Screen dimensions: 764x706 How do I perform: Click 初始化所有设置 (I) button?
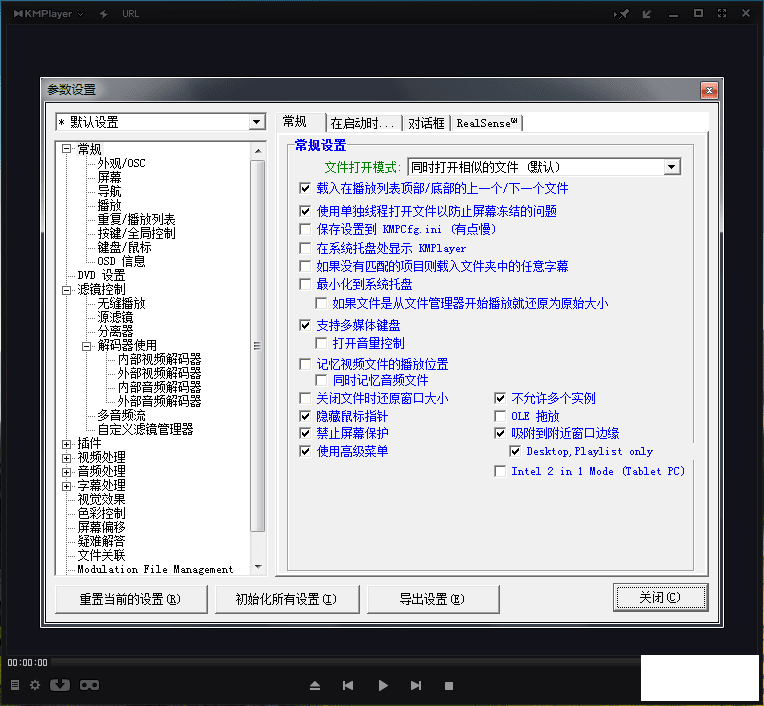pyautogui.click(x=287, y=599)
